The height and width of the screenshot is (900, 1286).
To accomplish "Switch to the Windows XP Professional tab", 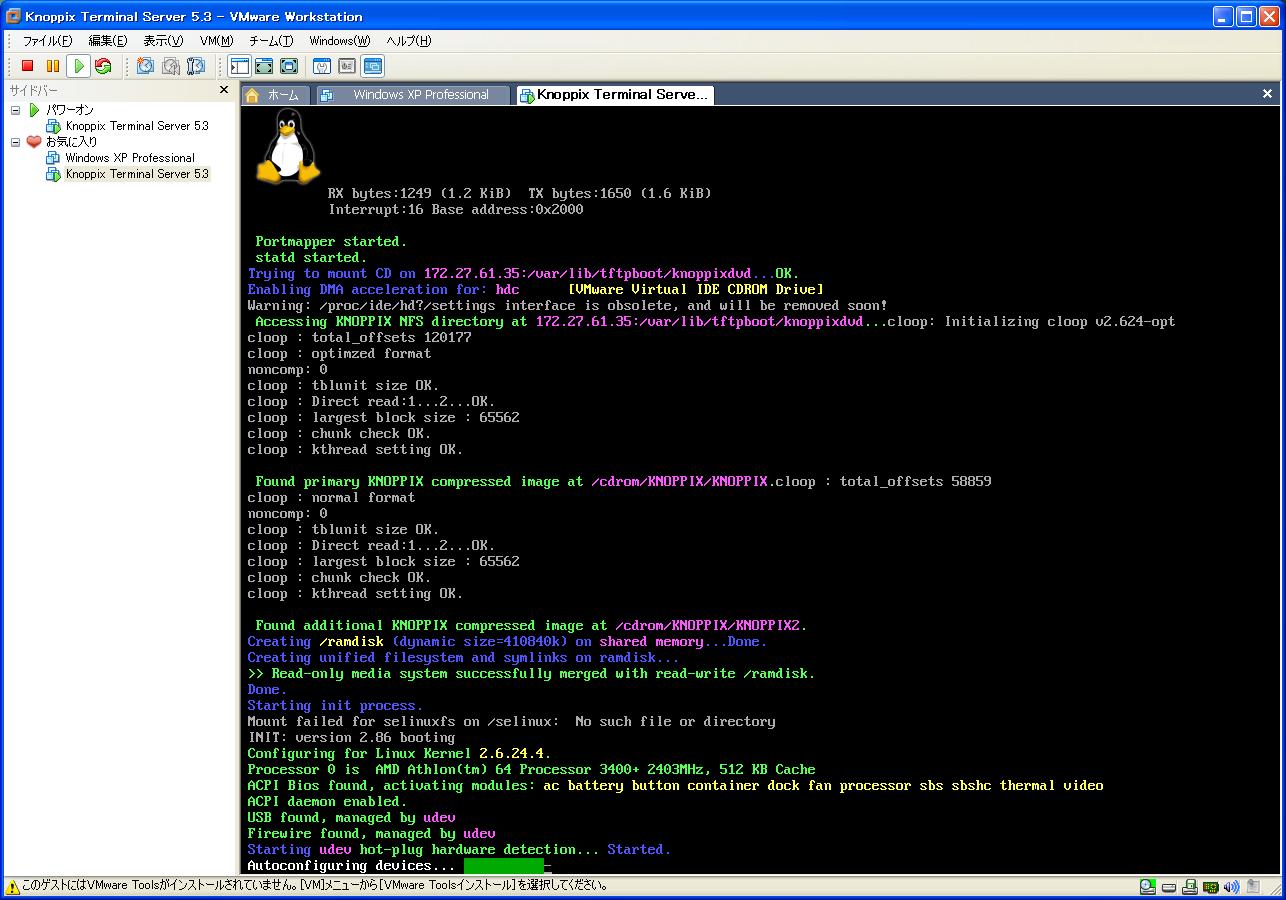I will click(413, 95).
